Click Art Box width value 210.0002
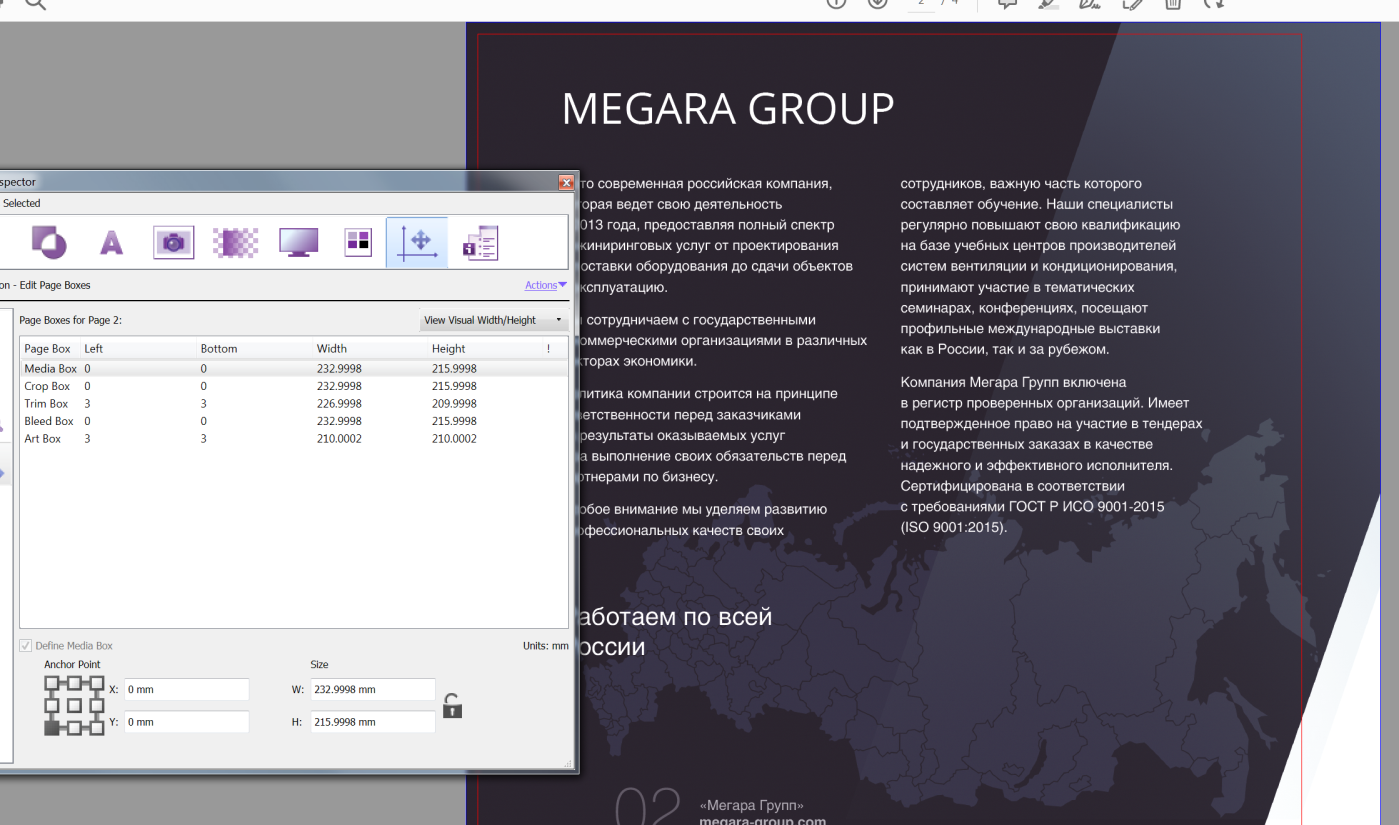Screen dimensions: 1399x825 339,439
